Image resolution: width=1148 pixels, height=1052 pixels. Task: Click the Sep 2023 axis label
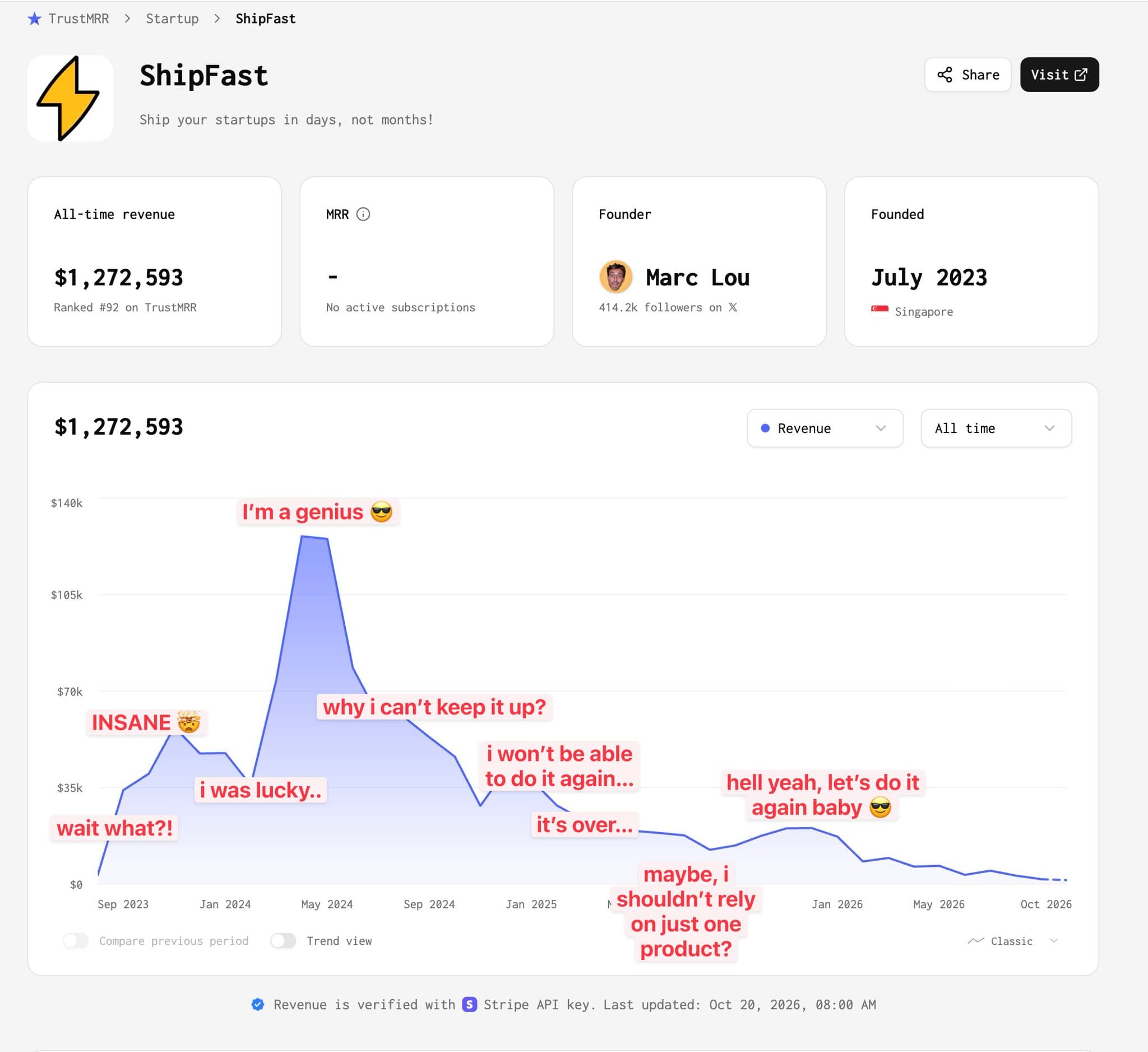123,905
